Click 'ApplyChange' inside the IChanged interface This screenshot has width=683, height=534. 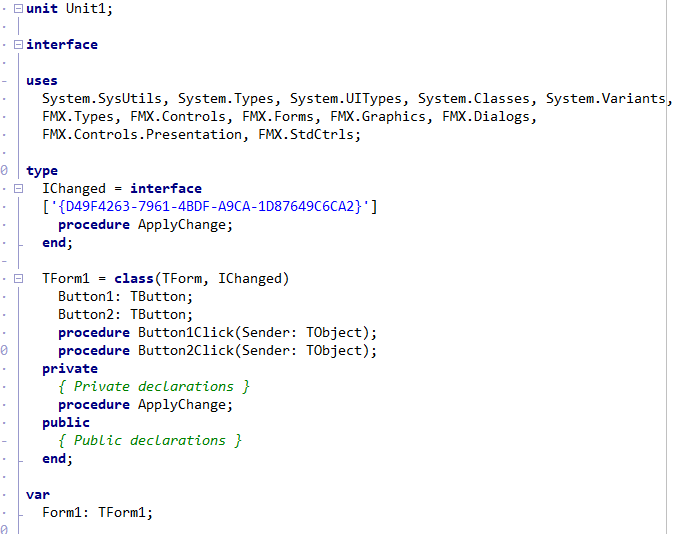(182, 225)
